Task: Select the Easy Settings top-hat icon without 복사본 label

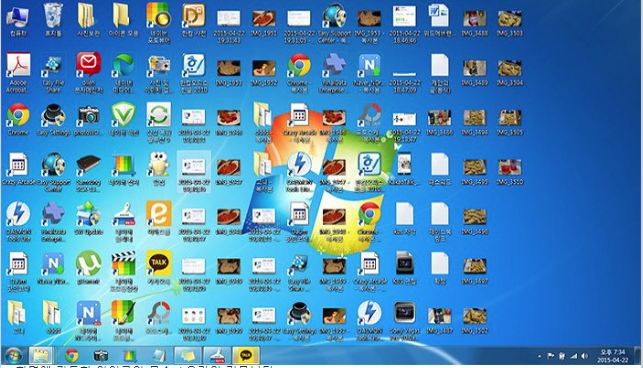Action: 53,119
